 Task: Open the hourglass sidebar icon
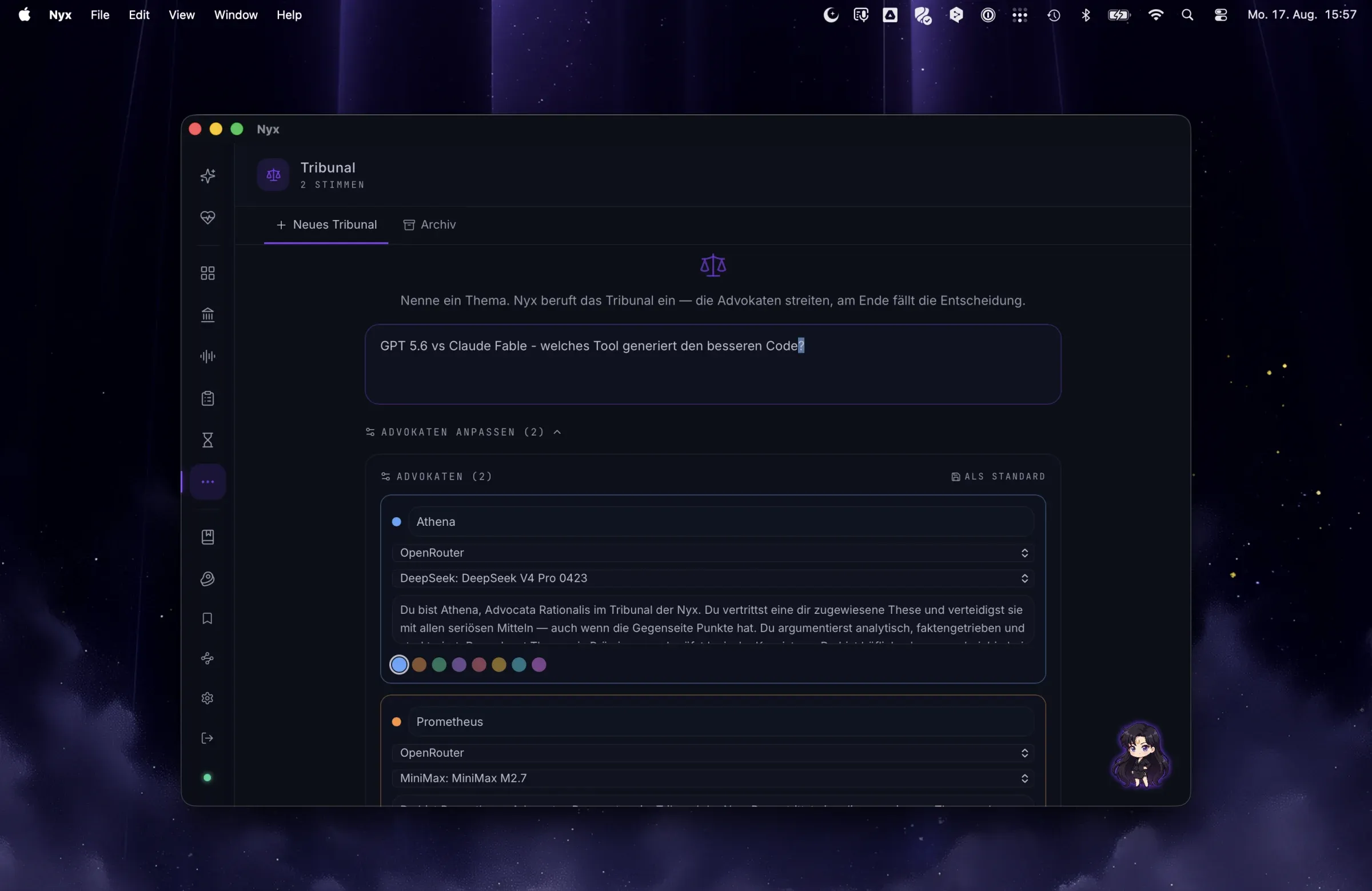[x=208, y=440]
